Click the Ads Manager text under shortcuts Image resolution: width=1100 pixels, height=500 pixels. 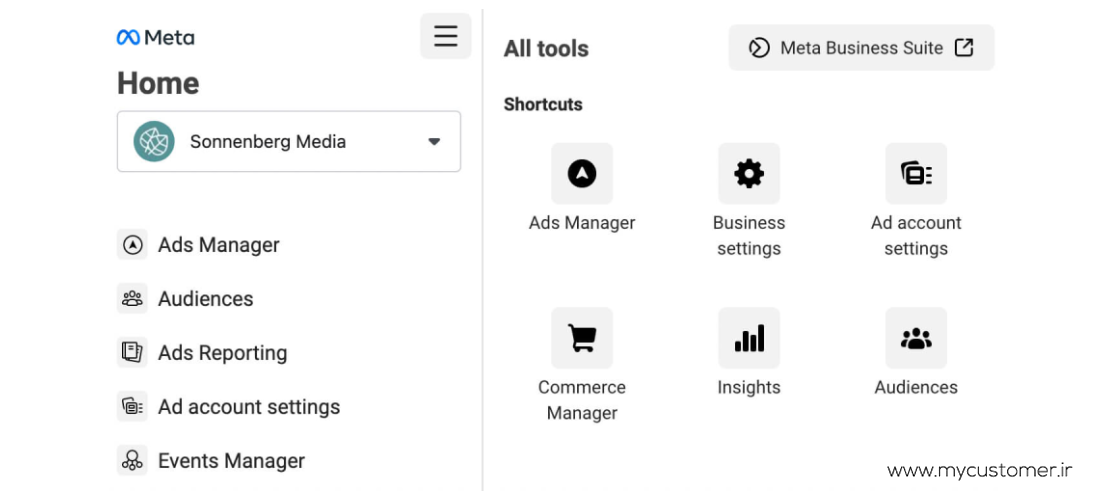coord(582,223)
